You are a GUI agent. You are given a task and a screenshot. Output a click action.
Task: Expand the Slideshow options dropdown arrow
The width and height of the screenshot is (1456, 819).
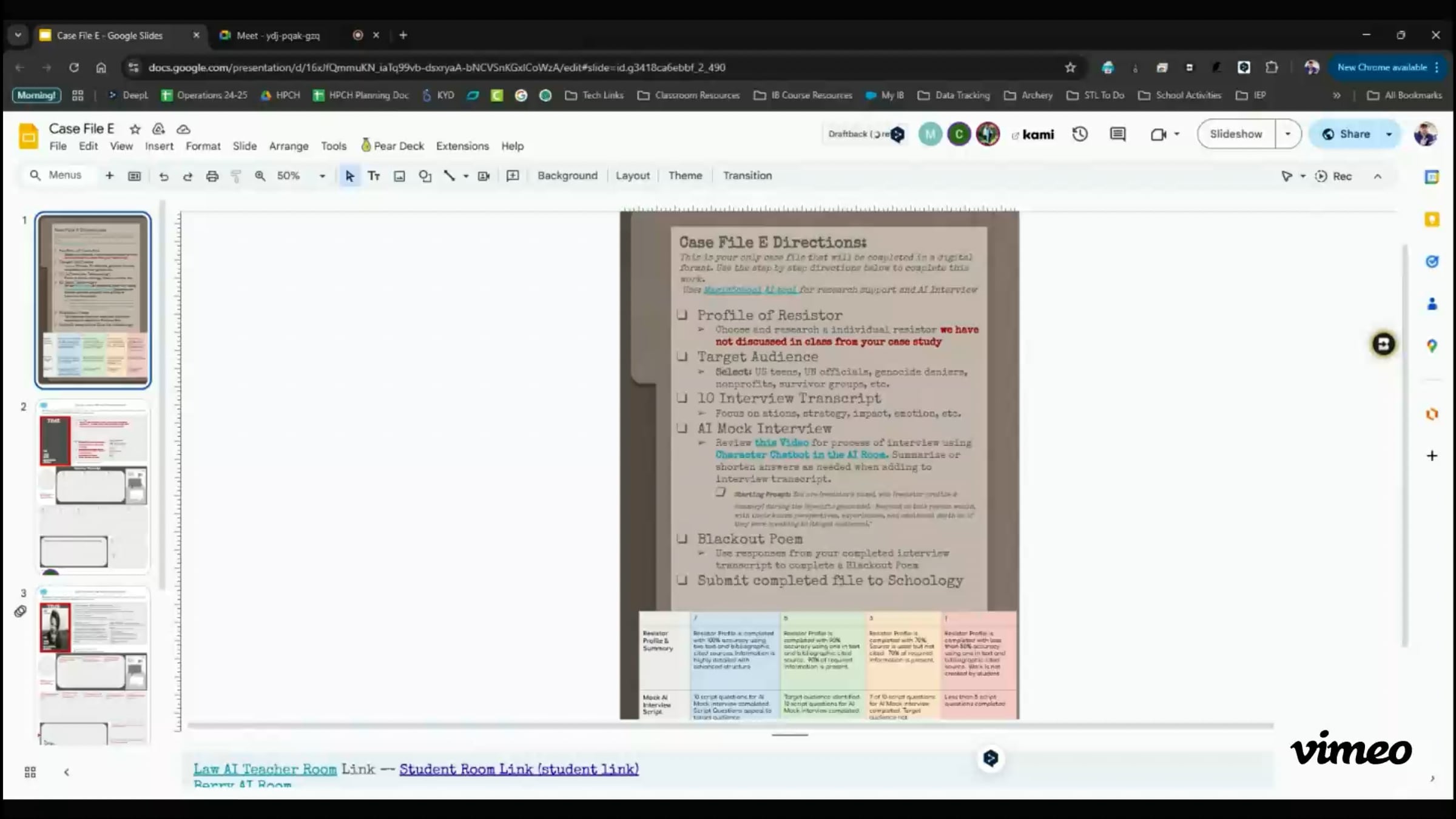point(1287,134)
